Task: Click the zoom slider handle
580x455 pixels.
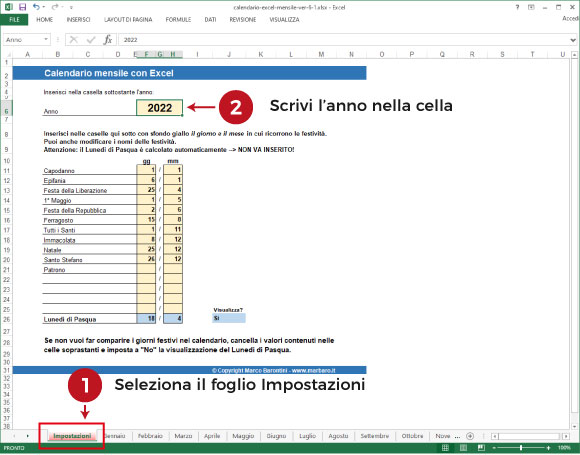Action: tap(521, 448)
